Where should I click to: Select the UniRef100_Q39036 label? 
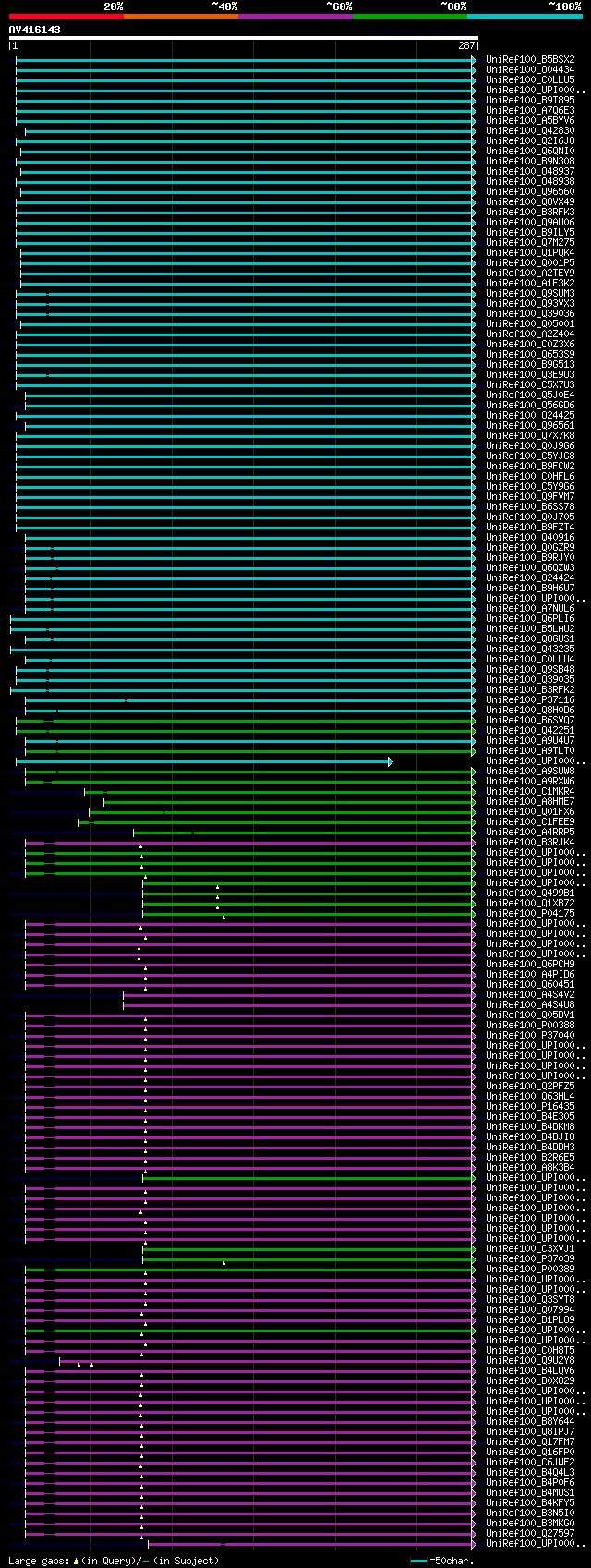tap(530, 313)
